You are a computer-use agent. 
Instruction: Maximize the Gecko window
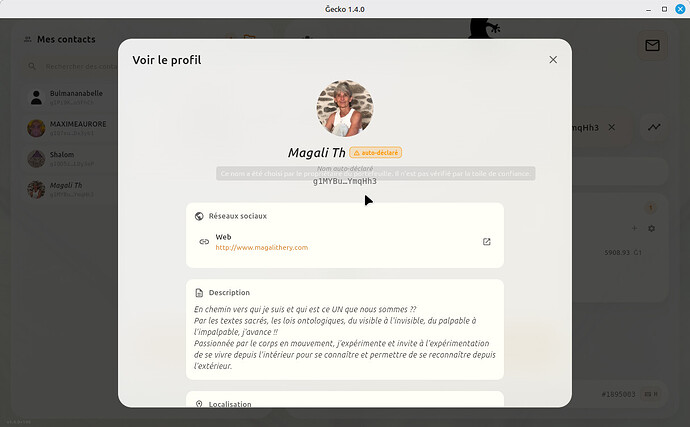tap(664, 9)
